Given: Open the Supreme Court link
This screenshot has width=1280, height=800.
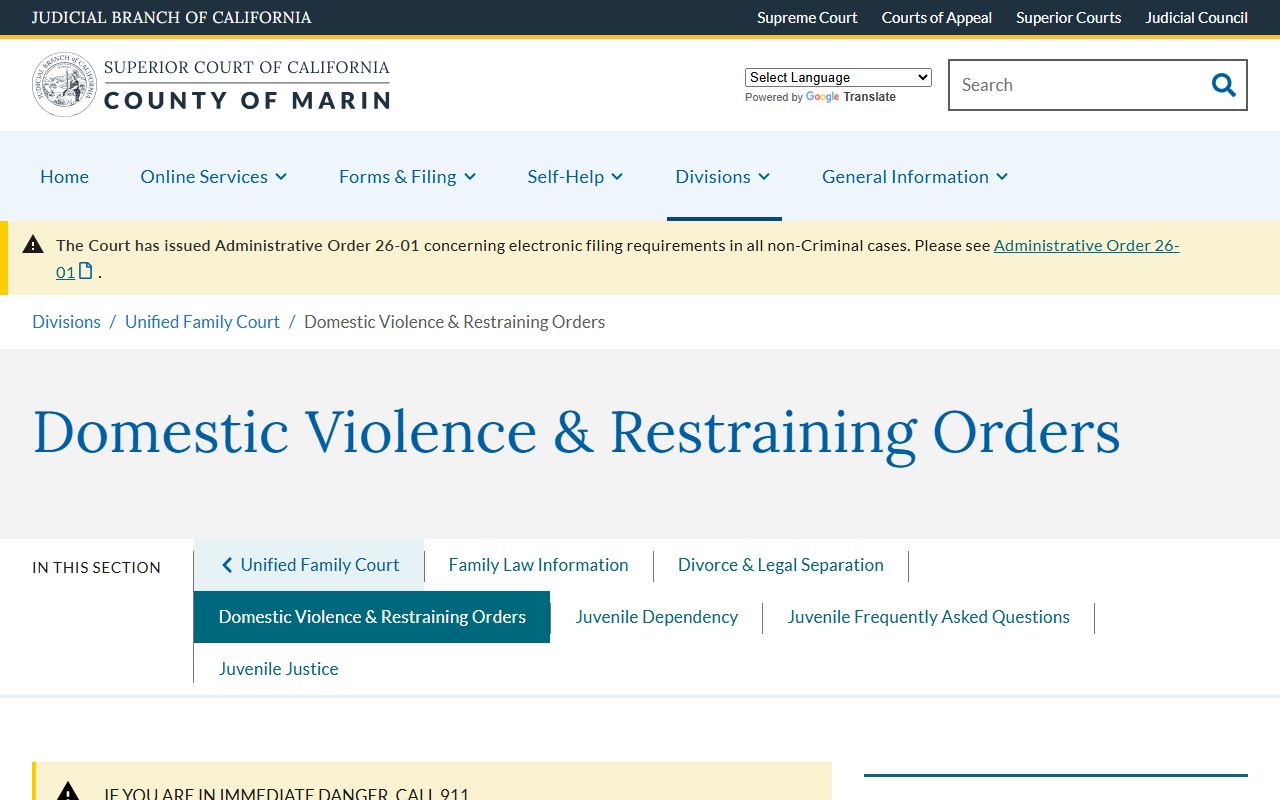Looking at the screenshot, I should tap(807, 17).
